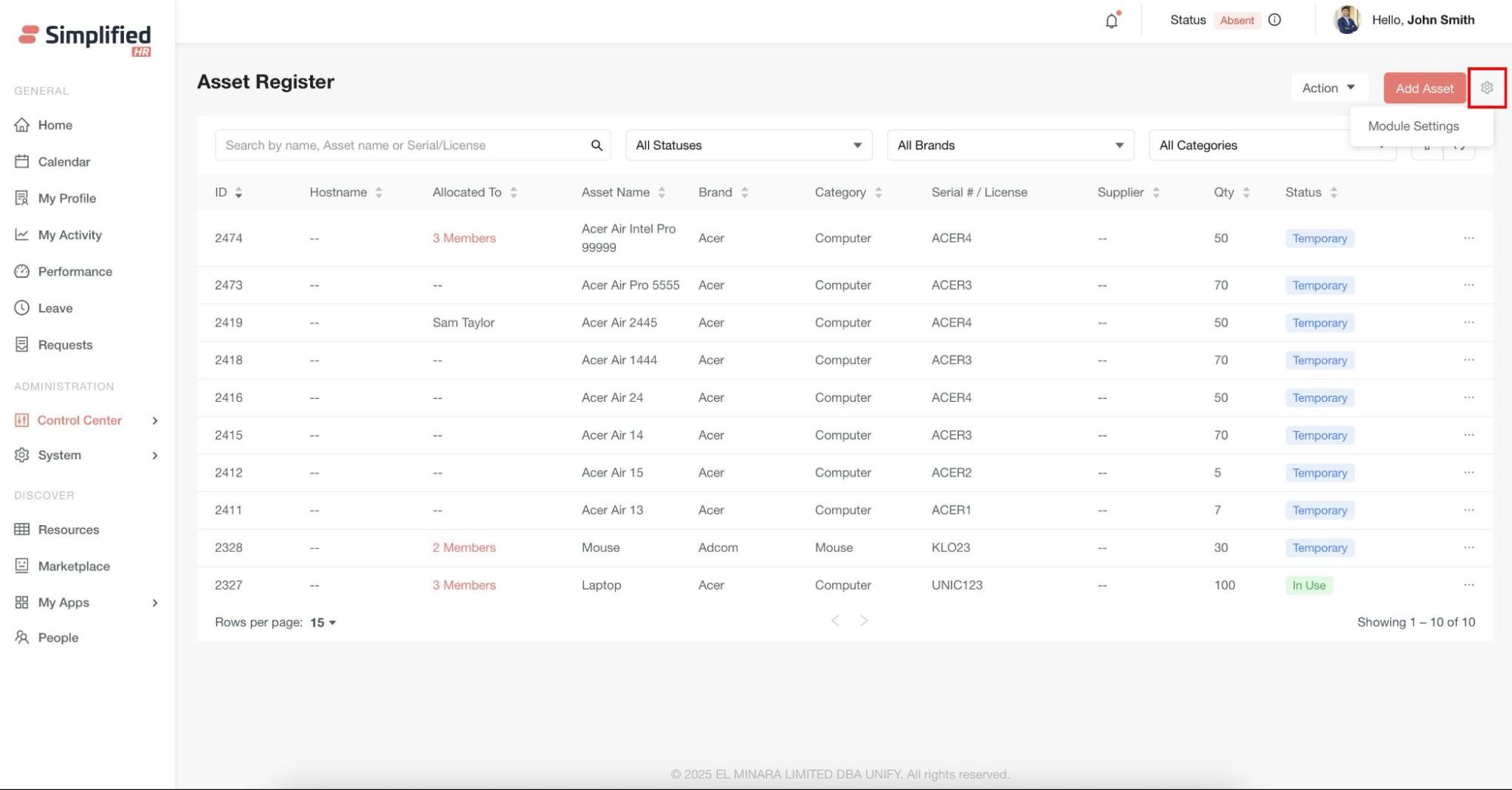
Task: Select Module Settings menu option
Action: (1413, 126)
